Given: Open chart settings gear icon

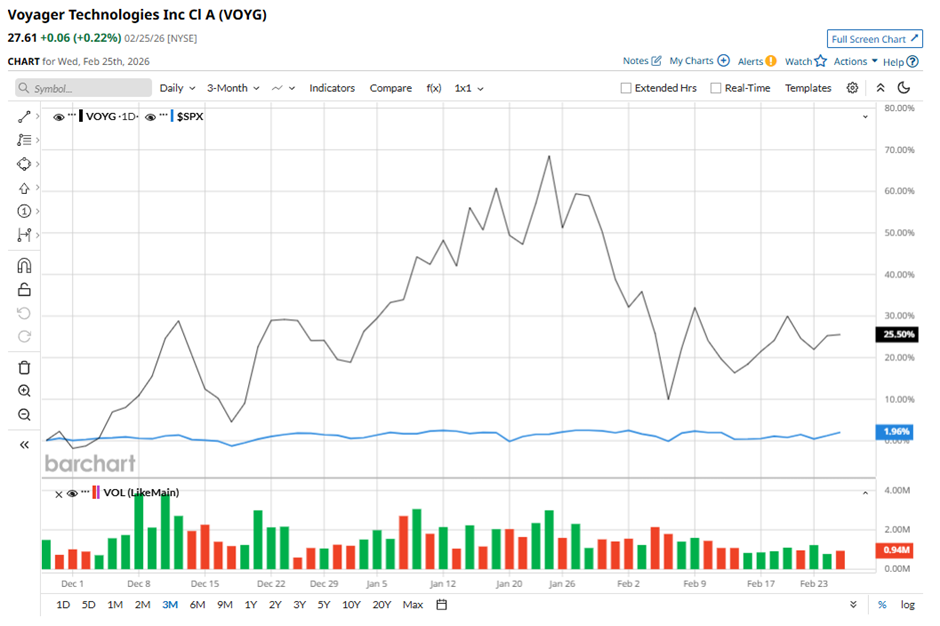Looking at the screenshot, I should [852, 88].
